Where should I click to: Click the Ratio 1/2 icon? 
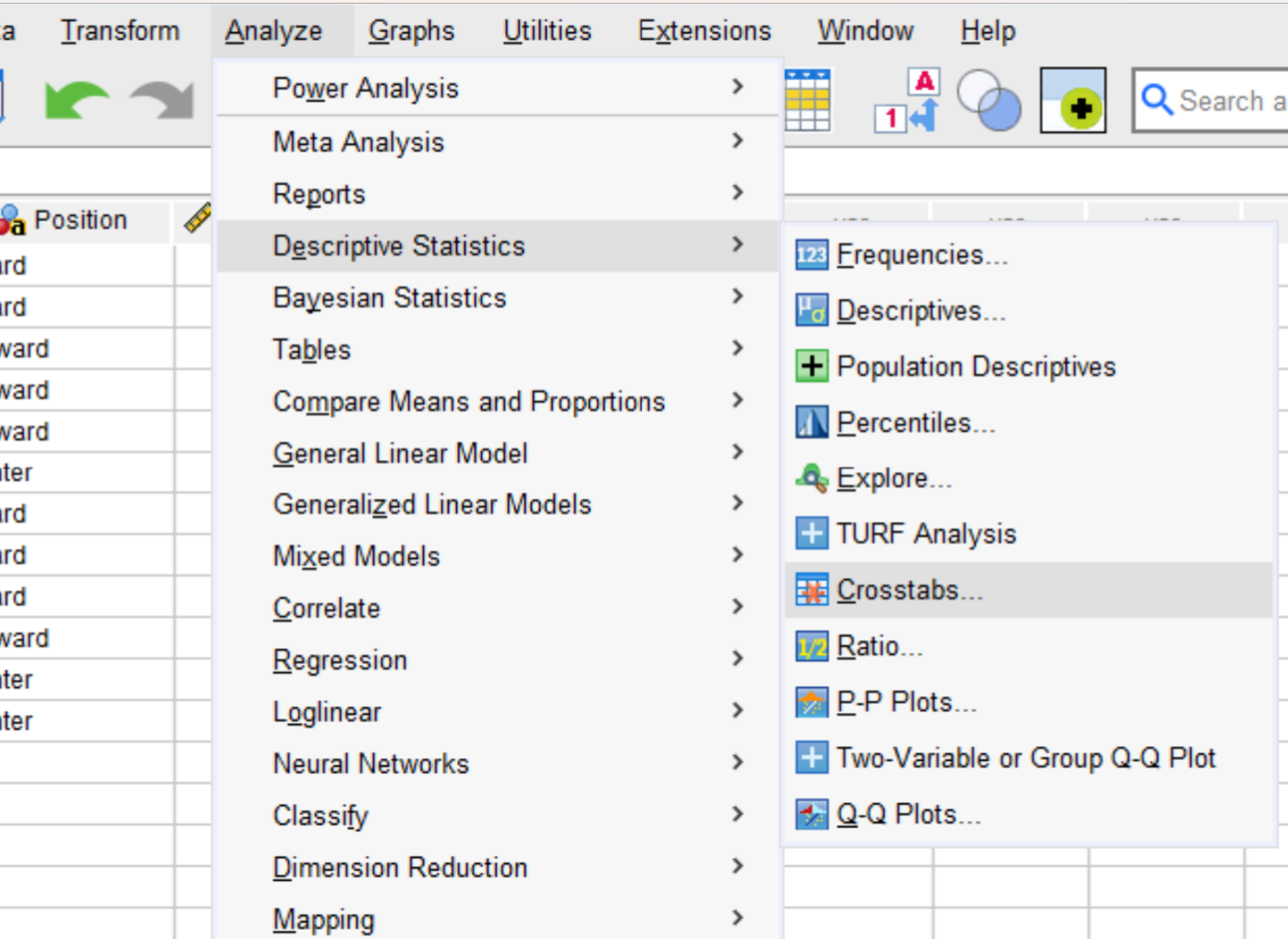811,645
